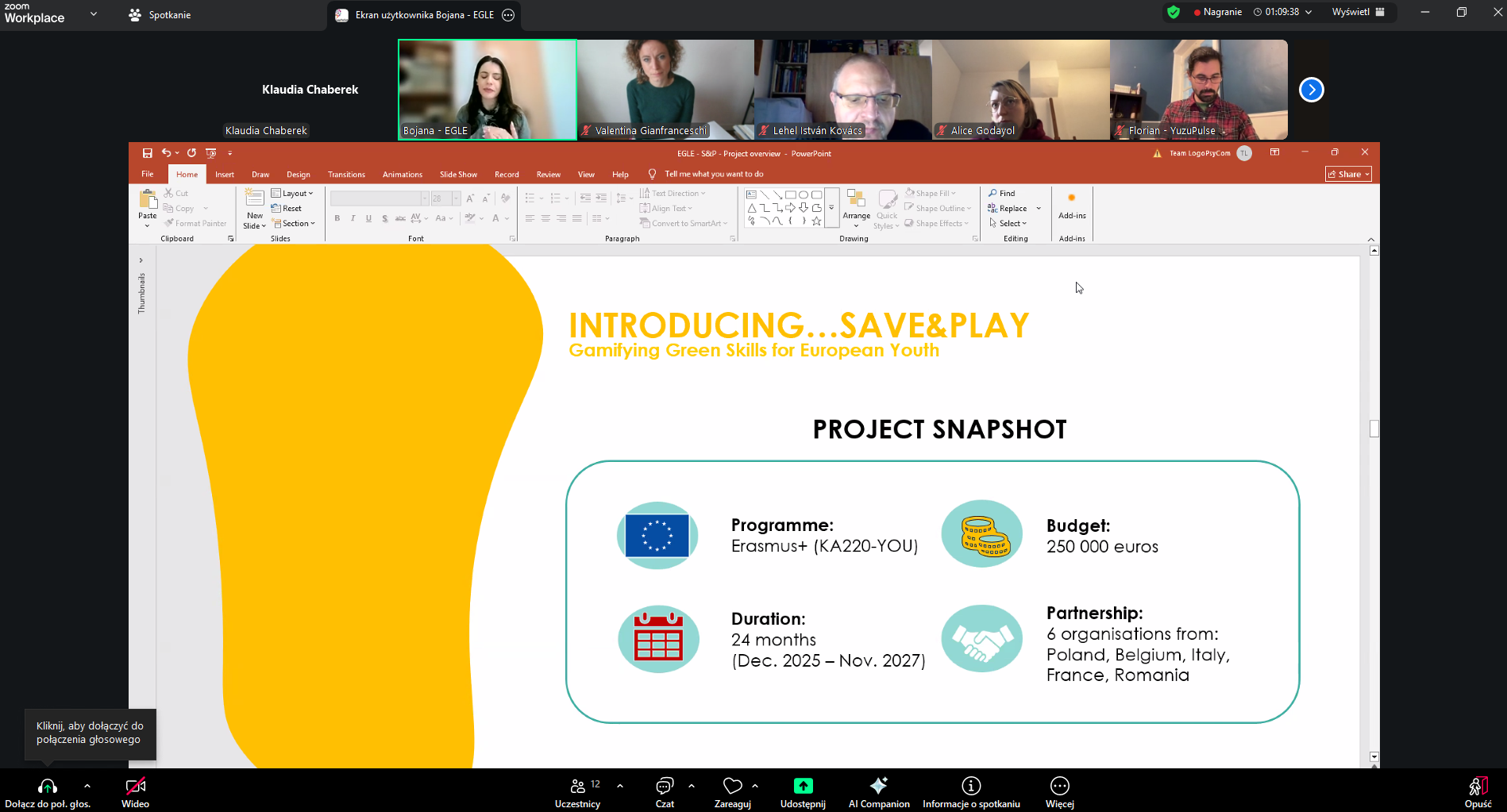Screen dimensions: 1507x812
Task: Toggle bold formatting in the Font group
Action: (x=337, y=219)
